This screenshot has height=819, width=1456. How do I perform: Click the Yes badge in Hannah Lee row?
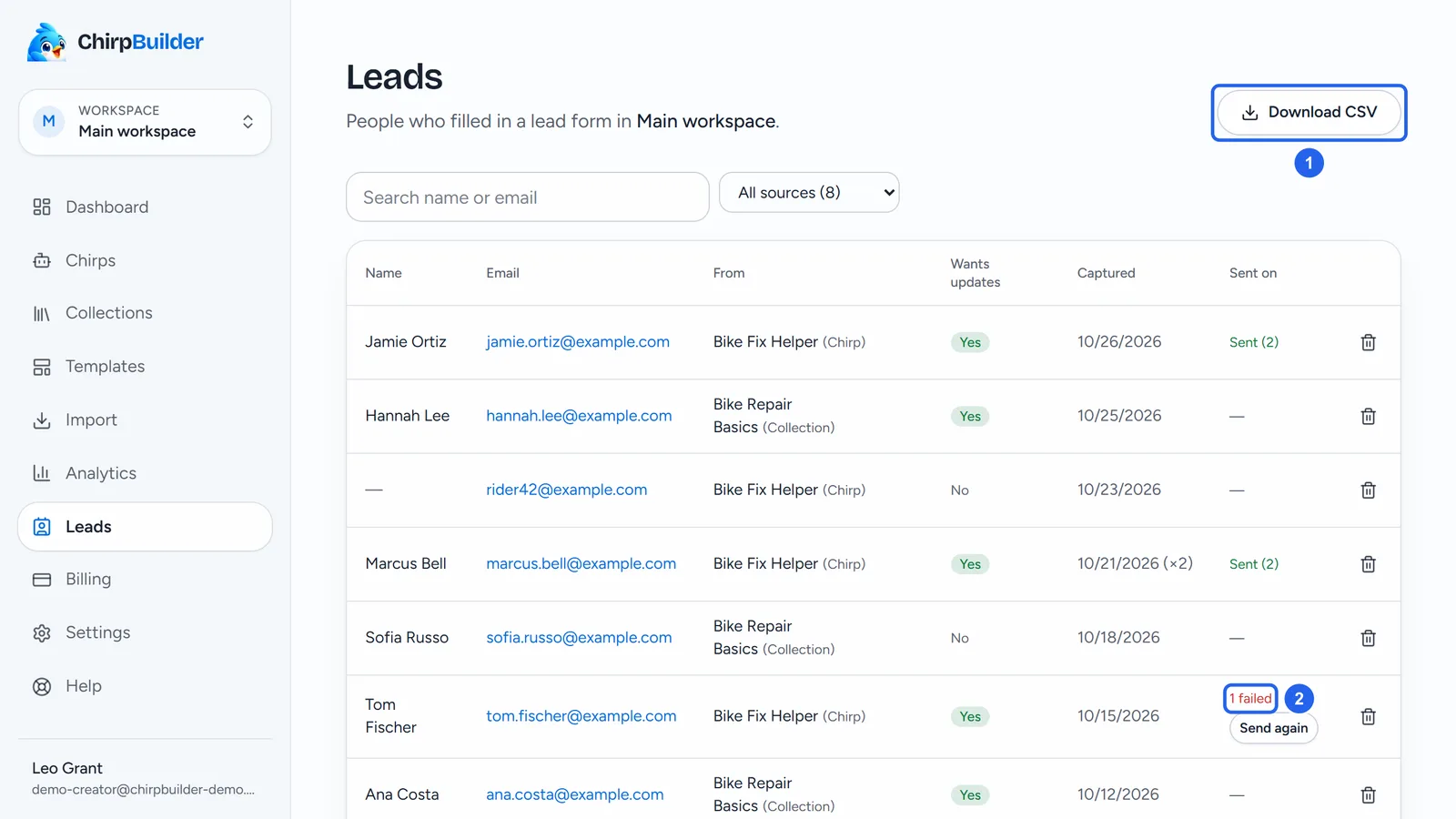970,416
